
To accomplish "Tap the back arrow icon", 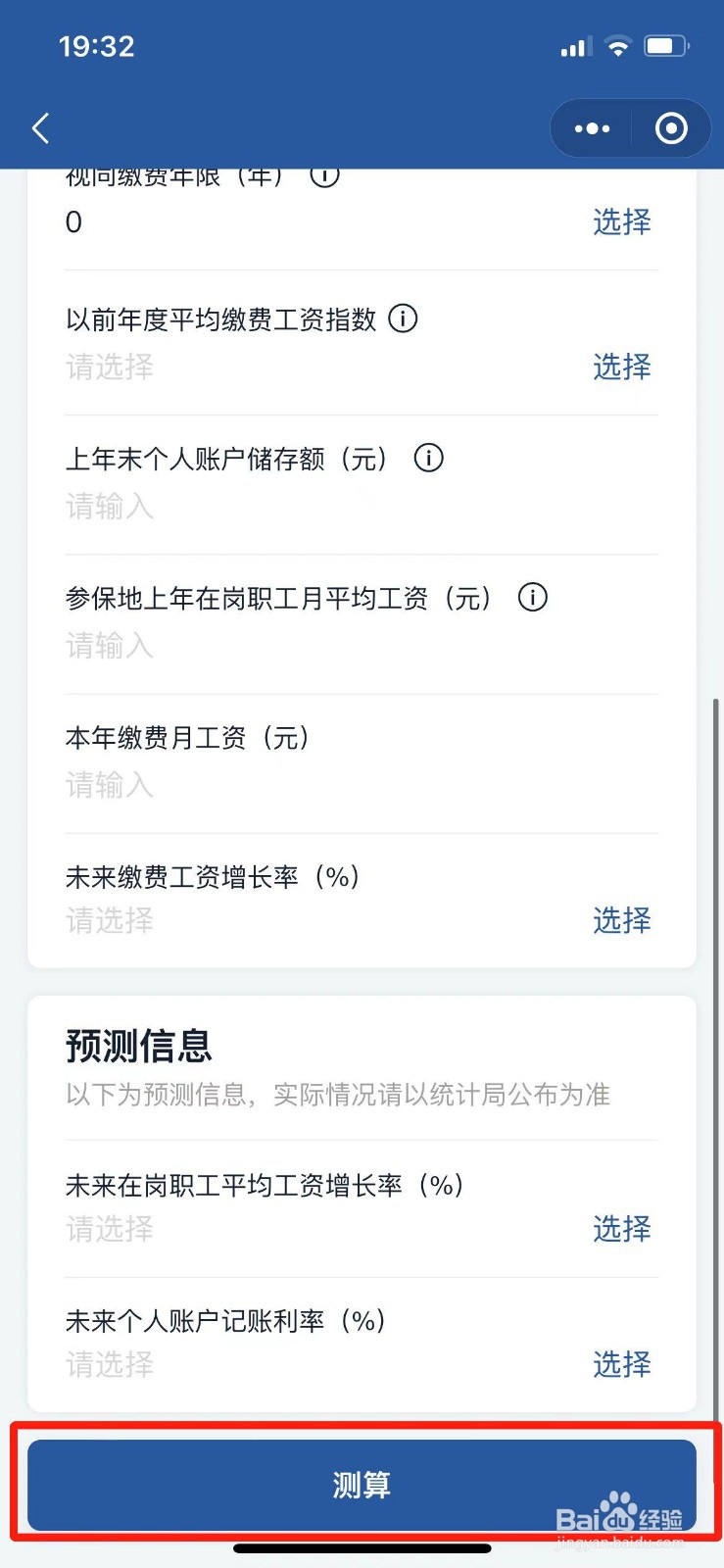I will [x=40, y=128].
